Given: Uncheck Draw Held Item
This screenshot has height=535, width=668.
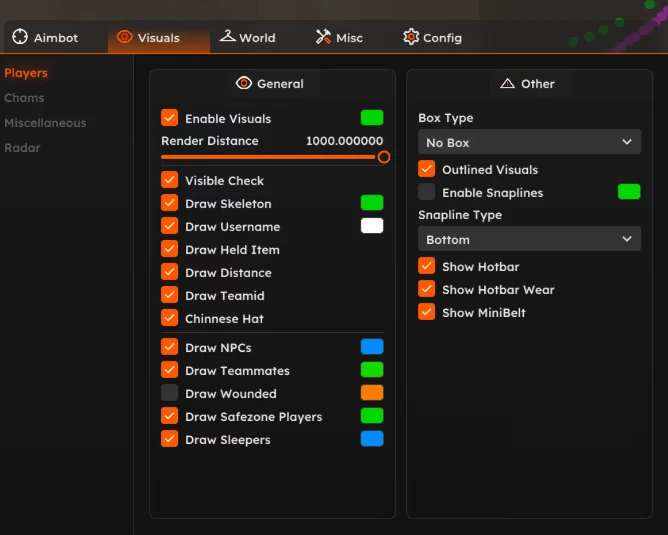Looking at the screenshot, I should click(170, 249).
